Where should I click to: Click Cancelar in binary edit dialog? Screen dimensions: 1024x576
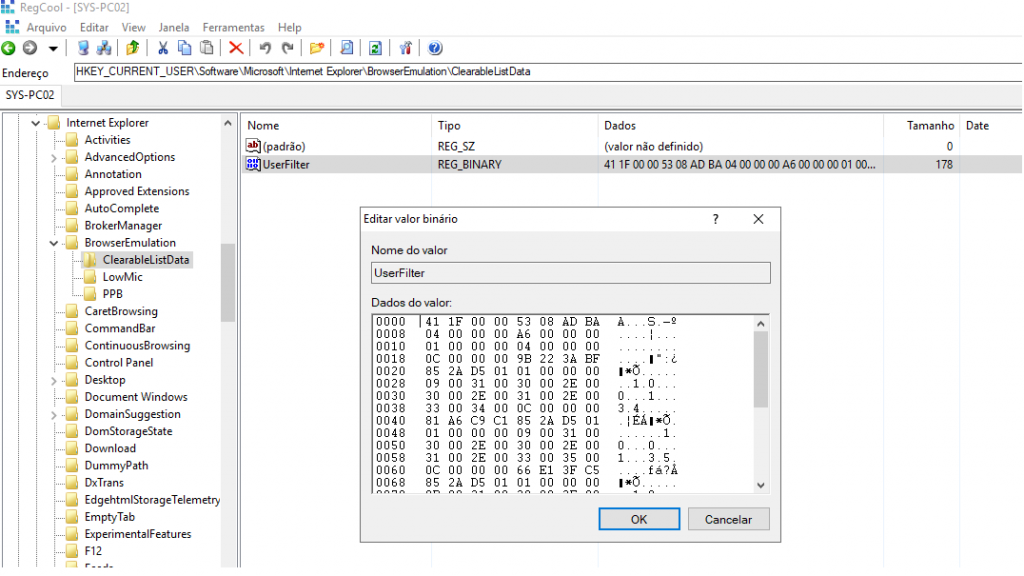(728, 519)
